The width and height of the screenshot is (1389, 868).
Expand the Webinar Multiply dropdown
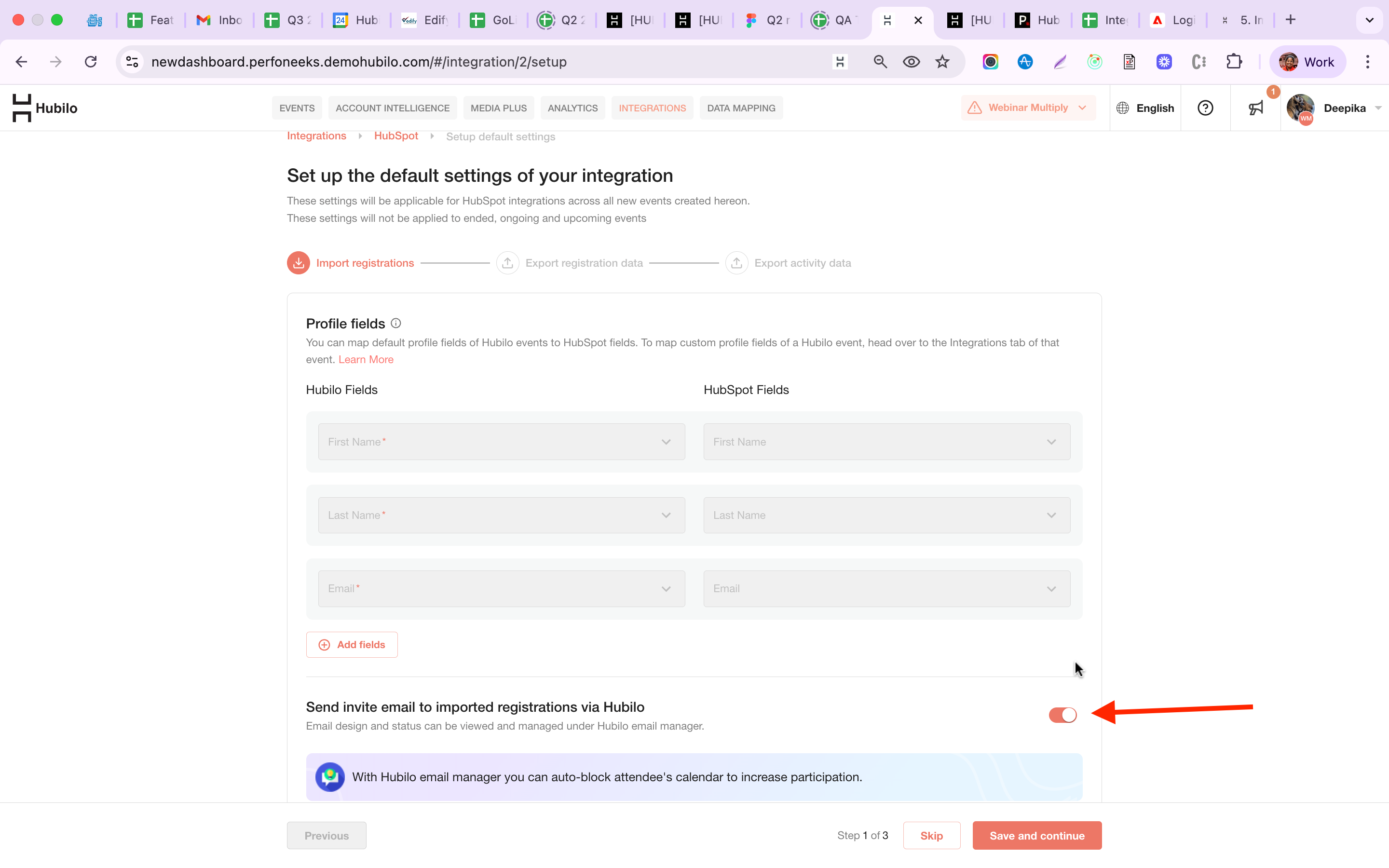(1082, 108)
